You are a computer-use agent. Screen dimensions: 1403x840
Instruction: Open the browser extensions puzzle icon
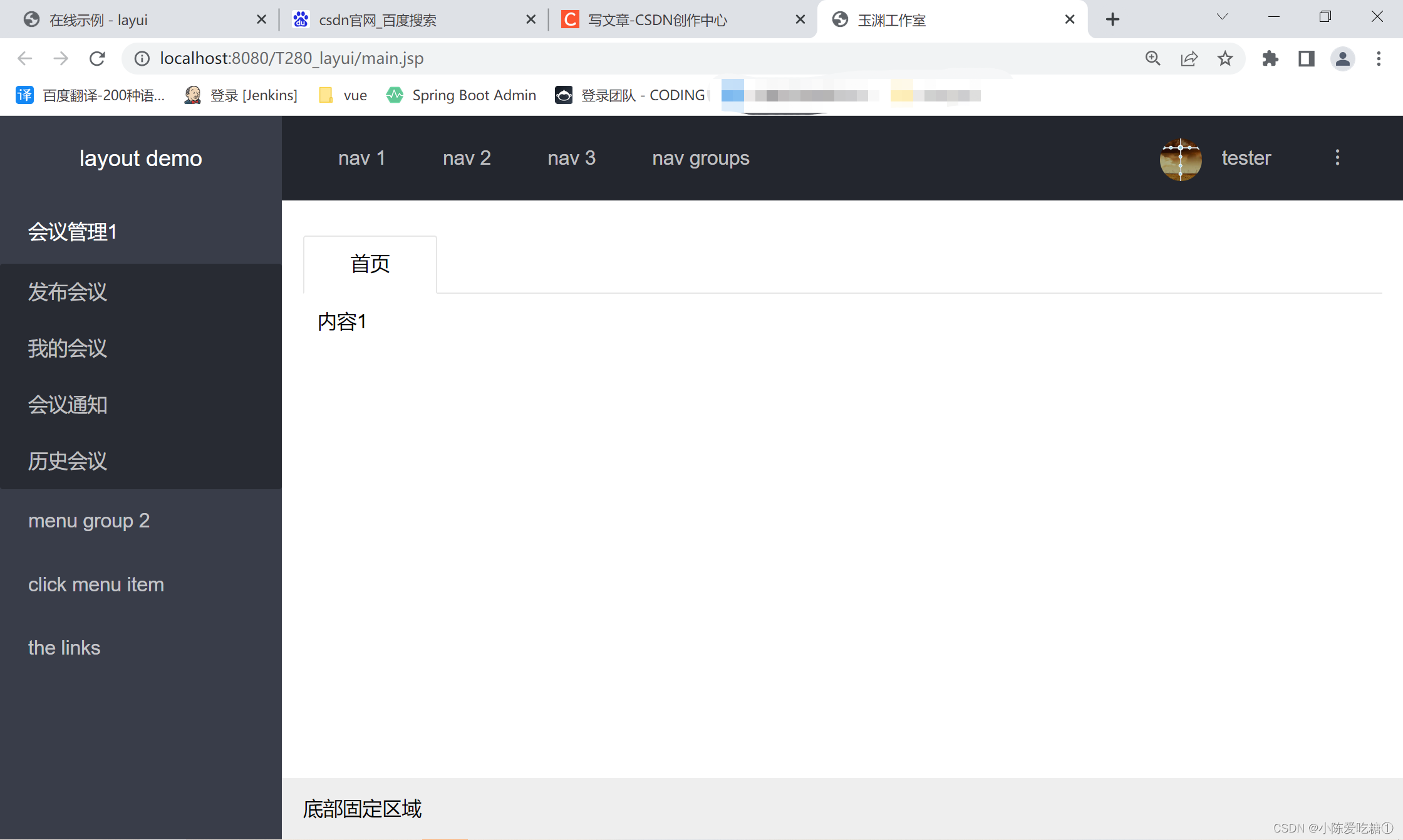click(x=1270, y=58)
